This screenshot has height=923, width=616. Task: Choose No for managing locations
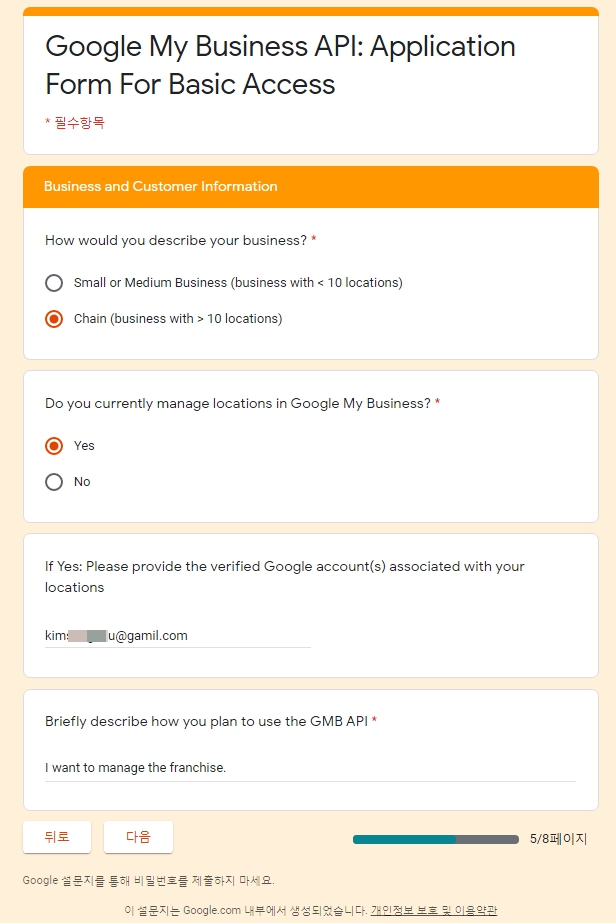pyautogui.click(x=54, y=482)
